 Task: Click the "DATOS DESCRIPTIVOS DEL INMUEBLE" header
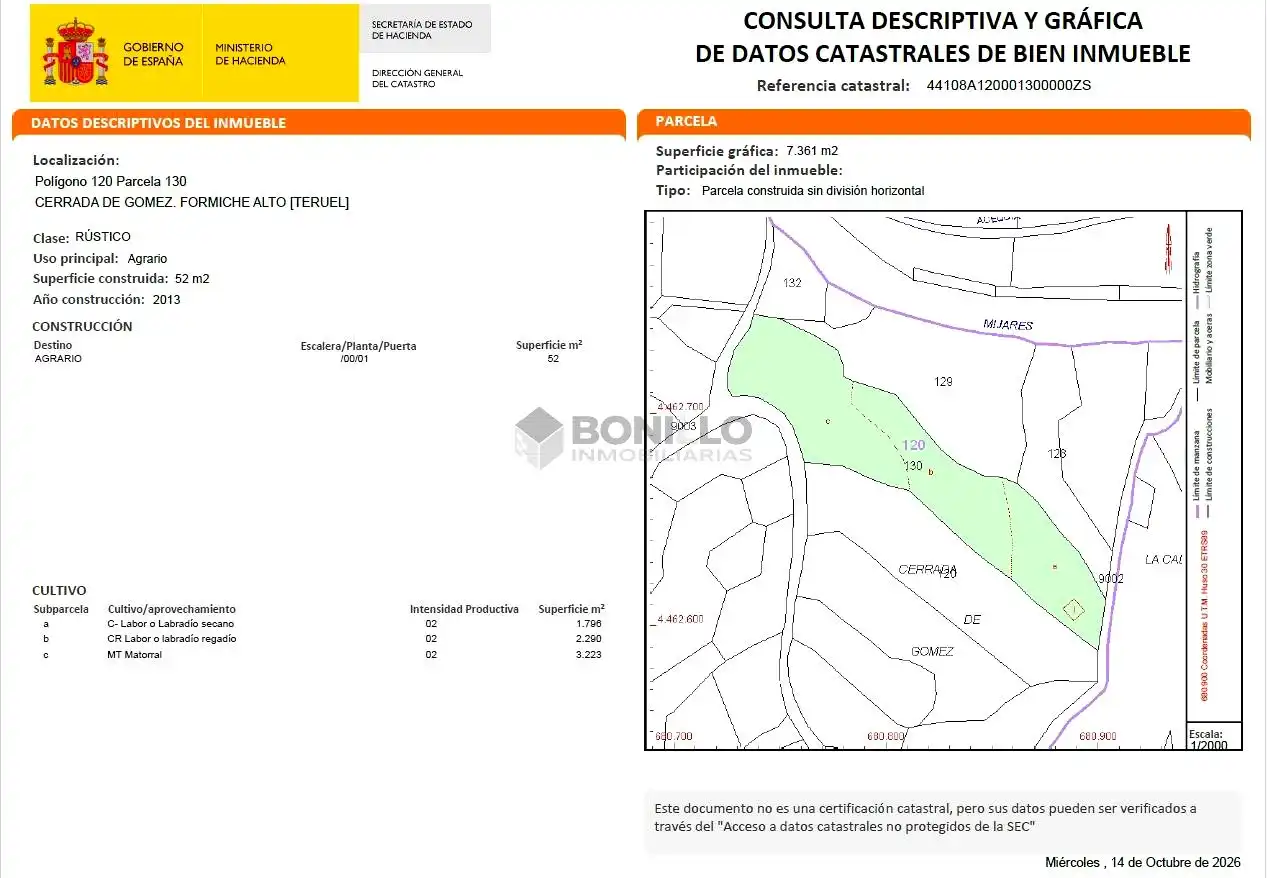pyautogui.click(x=158, y=123)
